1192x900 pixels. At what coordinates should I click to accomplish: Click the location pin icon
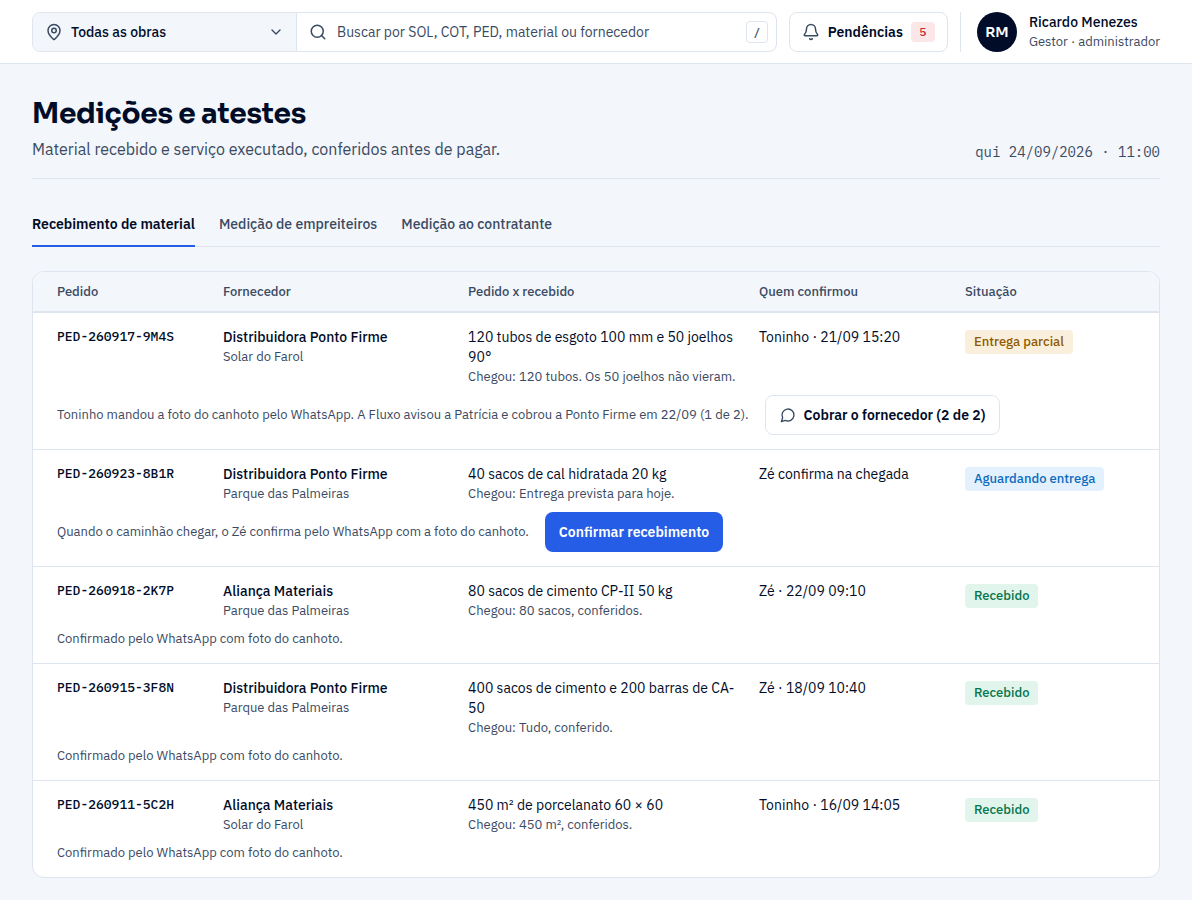tap(54, 32)
